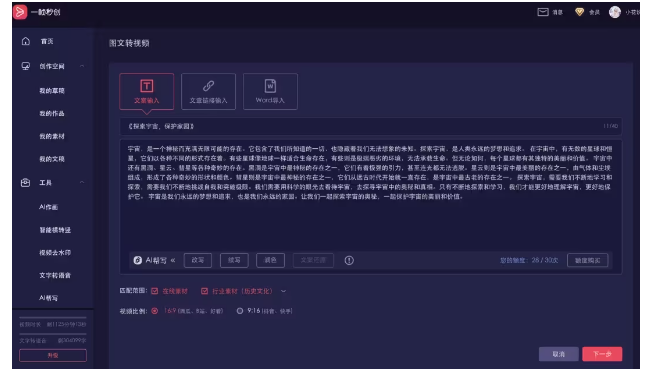The width and height of the screenshot is (656, 381).
Task: Click the red upgrade button
Action: click(53, 355)
